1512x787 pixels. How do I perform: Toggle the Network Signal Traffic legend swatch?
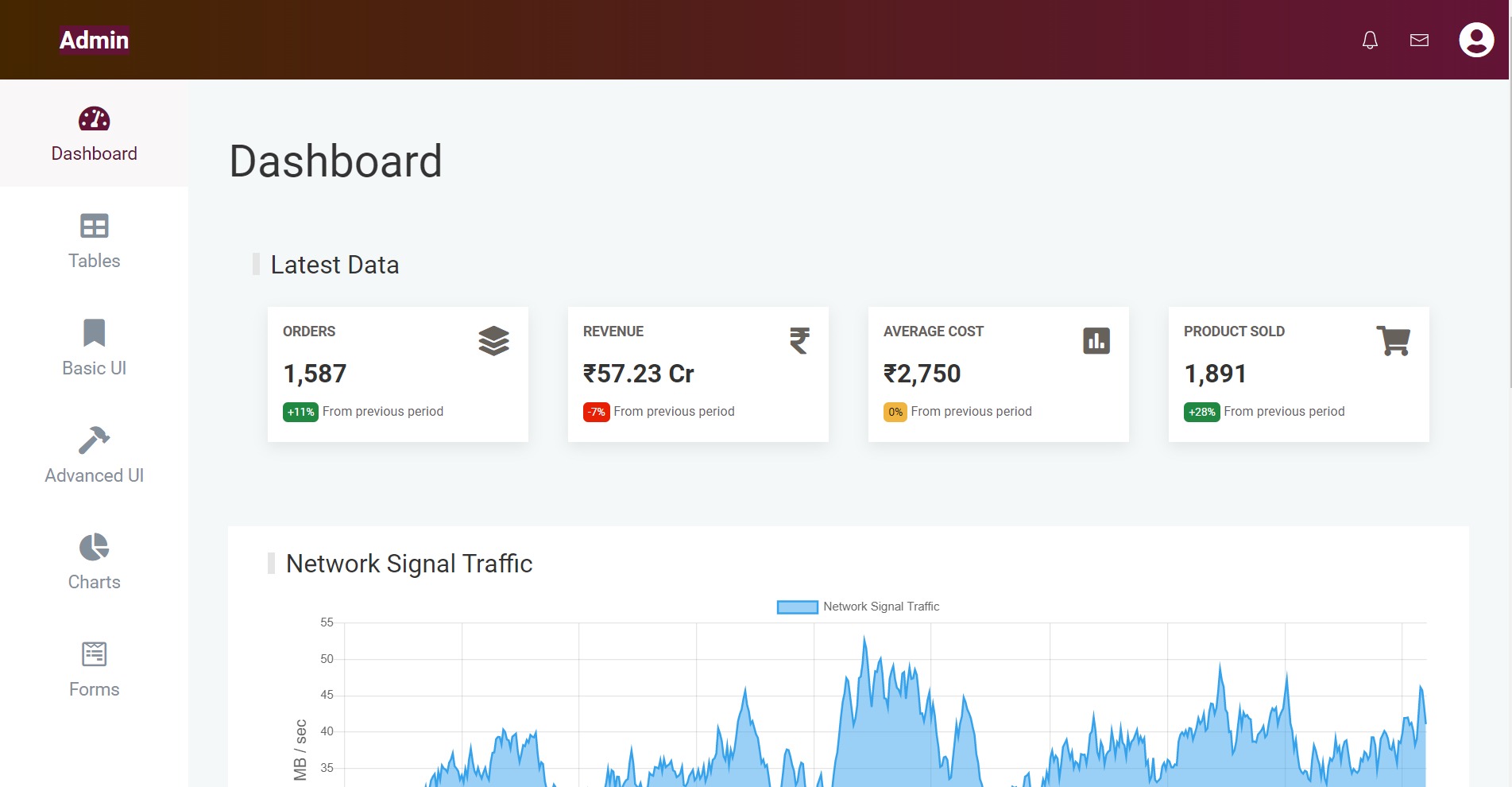coord(797,607)
